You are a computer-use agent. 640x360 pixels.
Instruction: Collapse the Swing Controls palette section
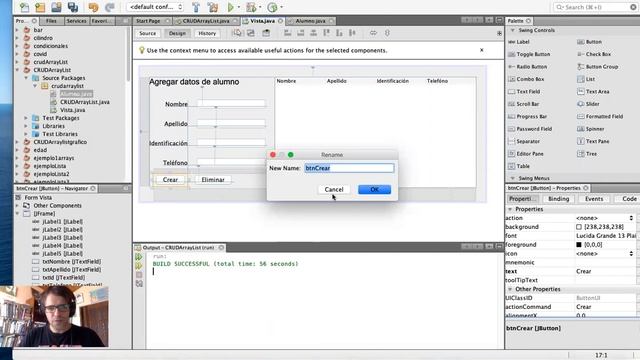[513, 30]
